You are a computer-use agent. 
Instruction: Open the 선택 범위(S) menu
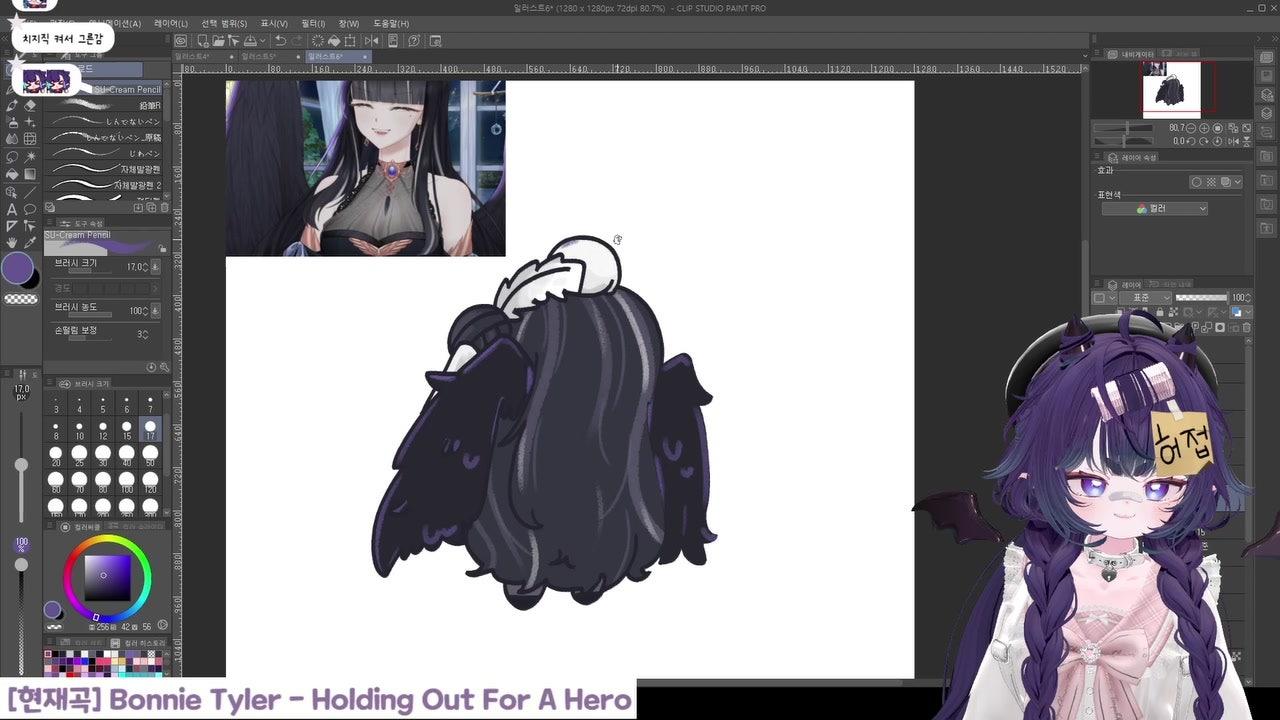click(x=224, y=23)
